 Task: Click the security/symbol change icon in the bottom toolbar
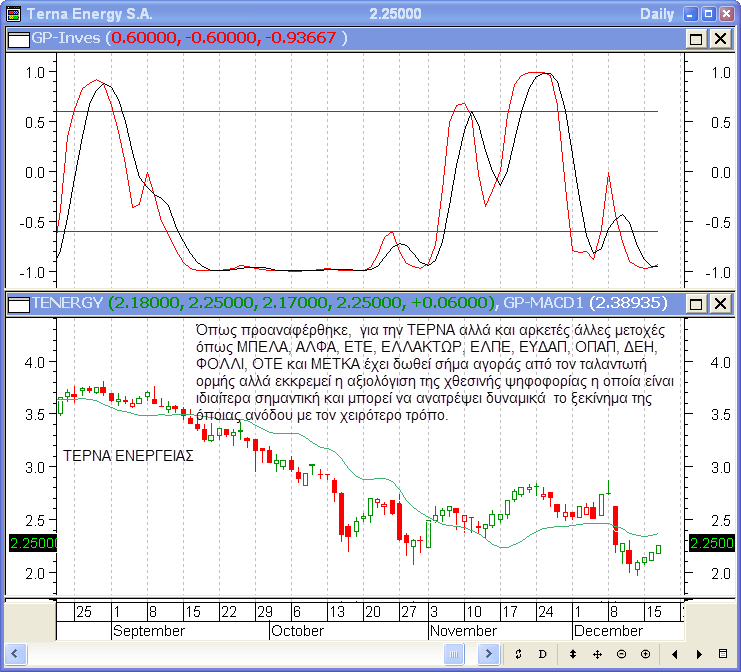click(519, 654)
